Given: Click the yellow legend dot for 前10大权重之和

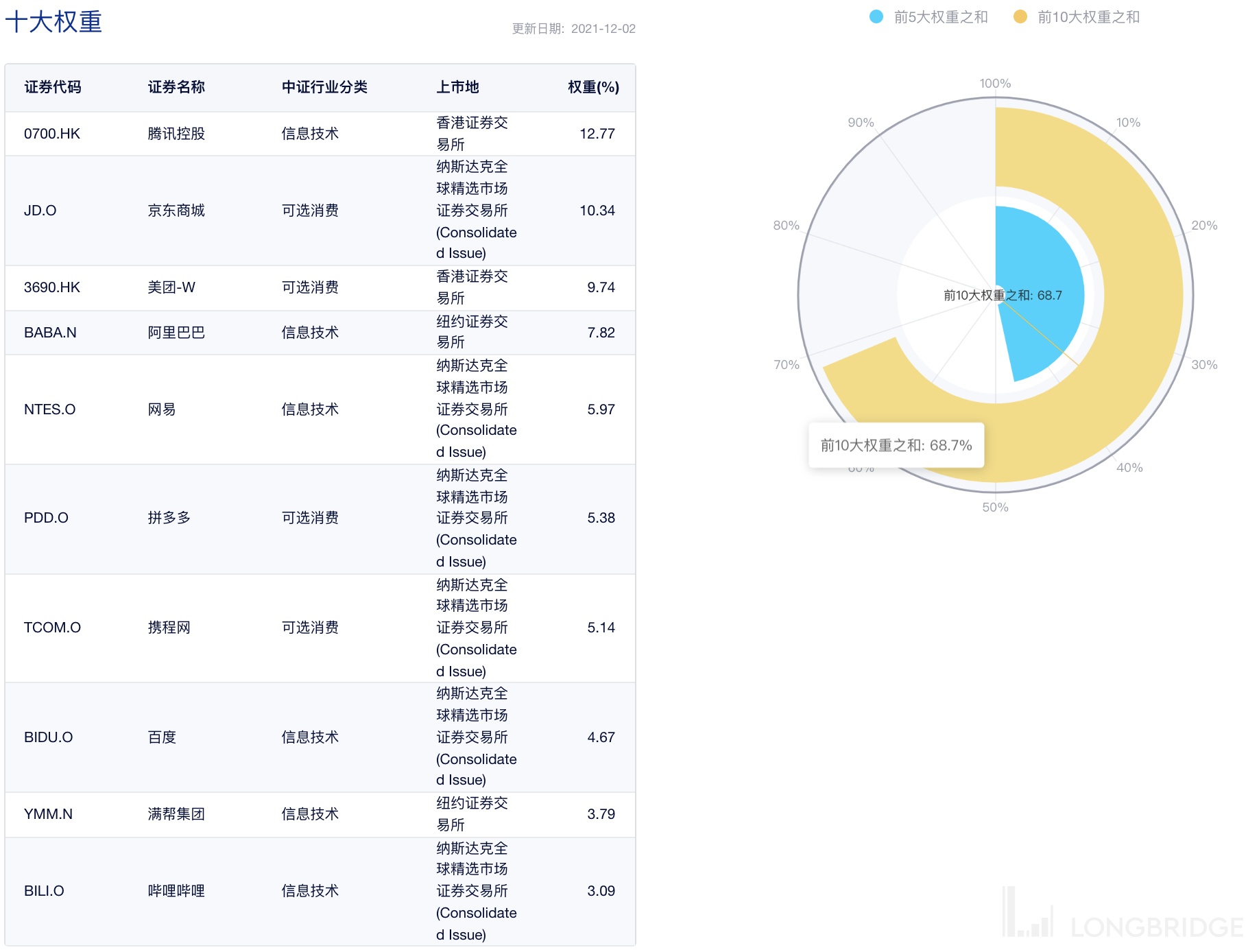Looking at the screenshot, I should click(x=1020, y=17).
